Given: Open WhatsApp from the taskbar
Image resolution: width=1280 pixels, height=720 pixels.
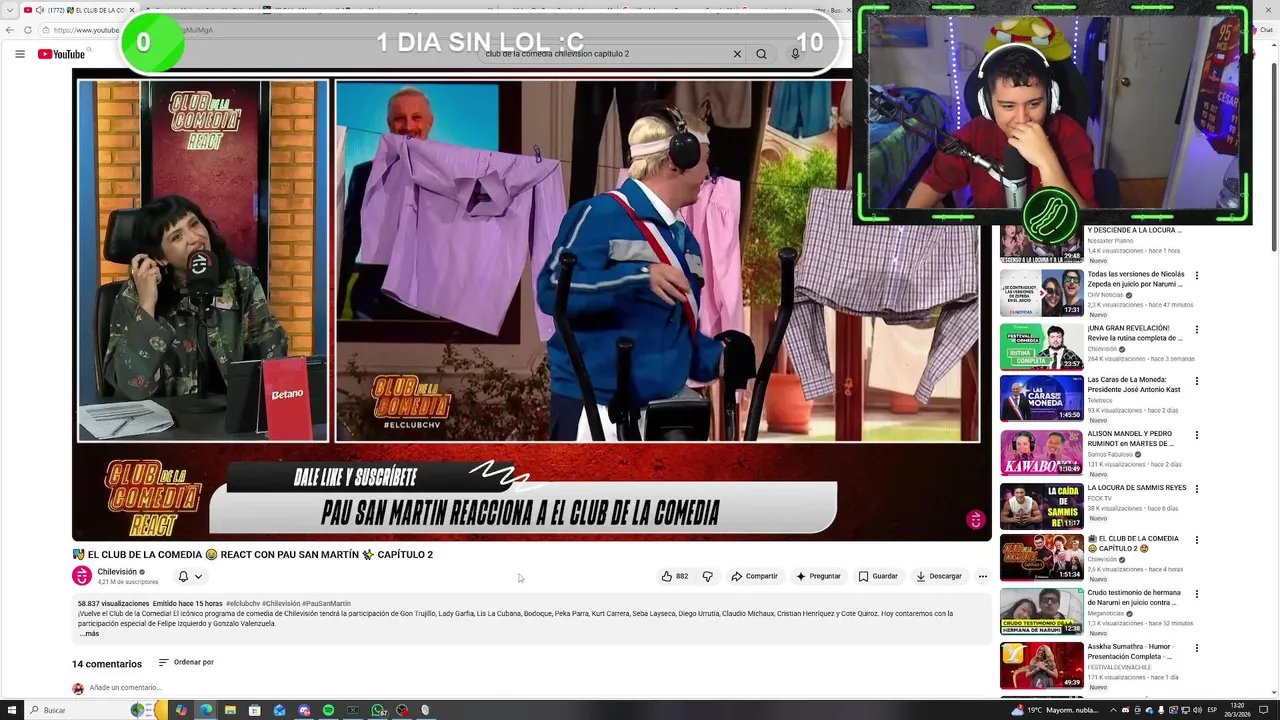Looking at the screenshot, I should pyautogui.click(x=379, y=710).
